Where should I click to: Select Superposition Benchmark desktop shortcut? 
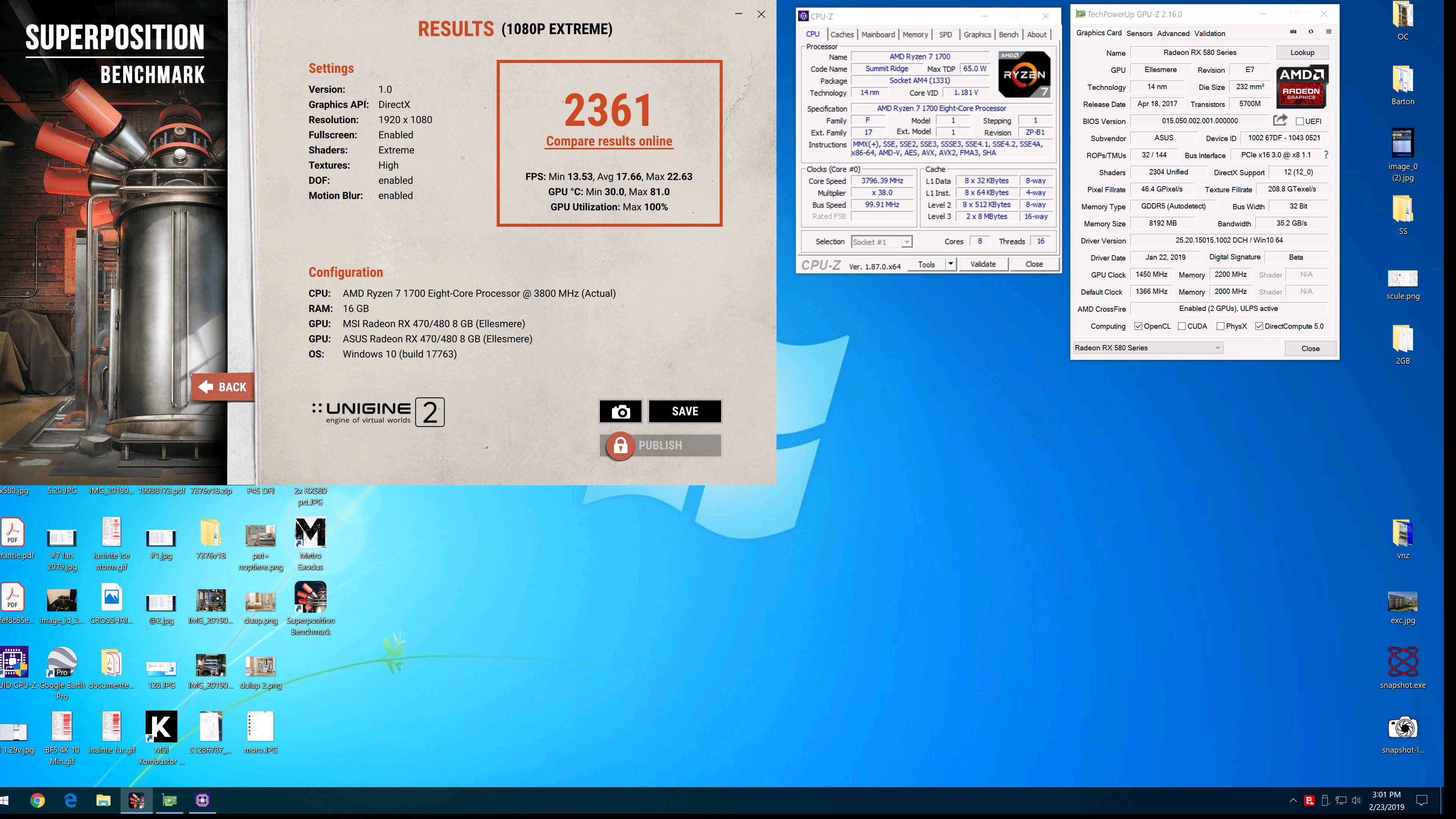[x=310, y=609]
